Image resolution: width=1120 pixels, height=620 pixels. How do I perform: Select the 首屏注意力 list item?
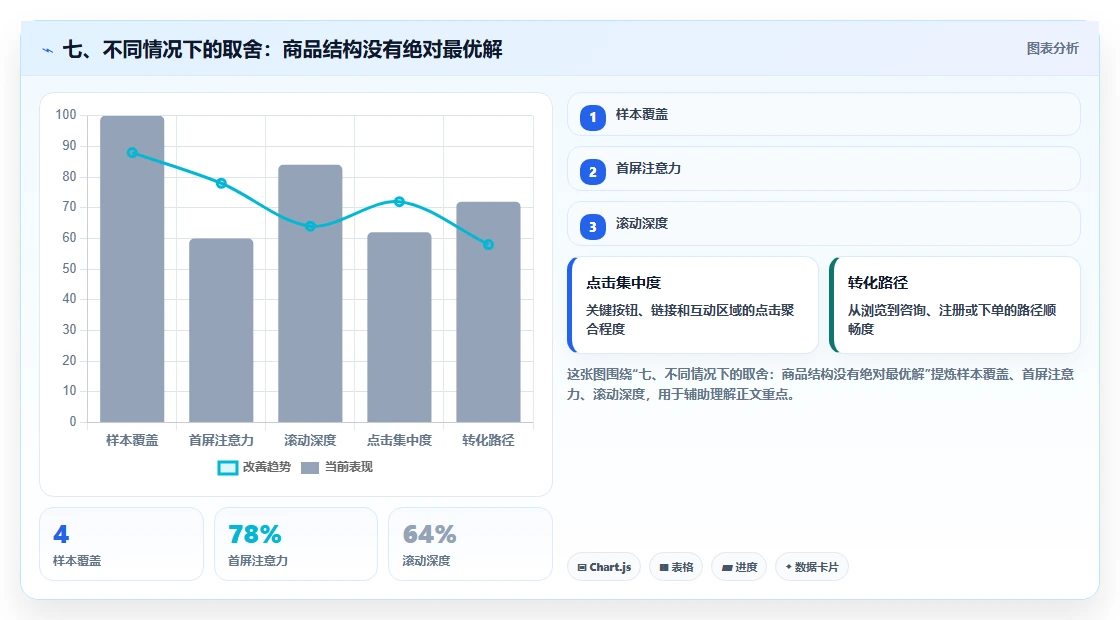click(824, 169)
